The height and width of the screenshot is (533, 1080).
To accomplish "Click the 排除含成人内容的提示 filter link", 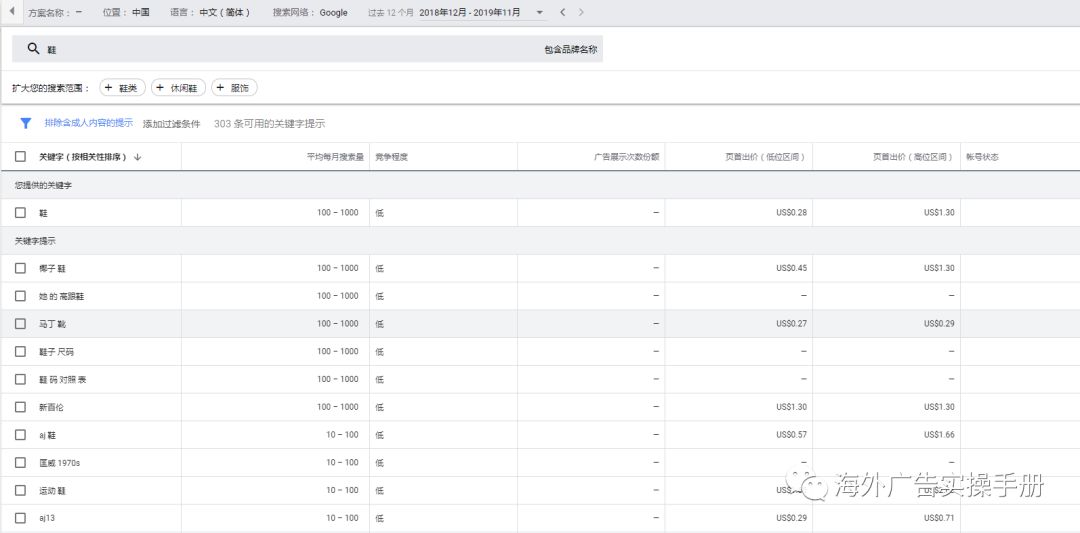I will (89, 123).
